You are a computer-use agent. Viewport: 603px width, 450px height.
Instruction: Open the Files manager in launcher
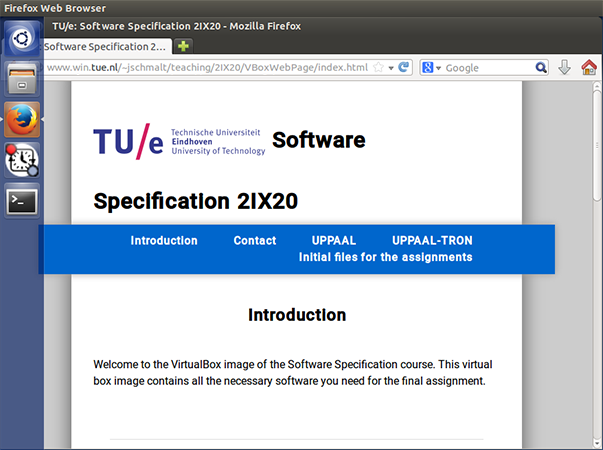[x=21, y=80]
